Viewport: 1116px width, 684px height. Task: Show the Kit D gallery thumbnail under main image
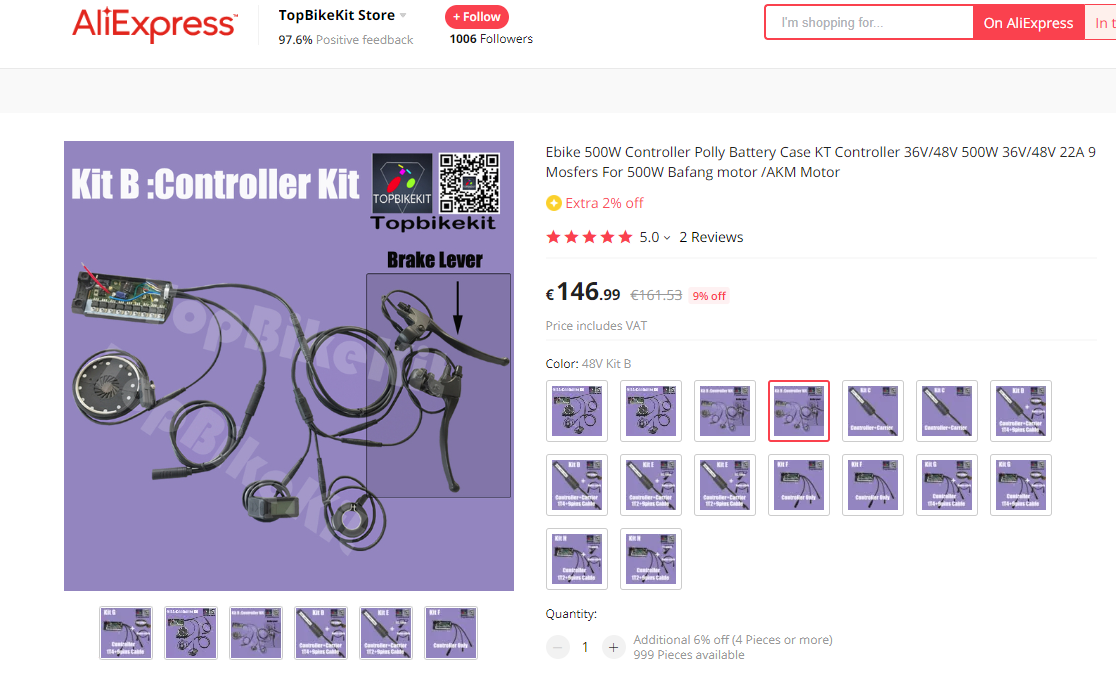(321, 633)
